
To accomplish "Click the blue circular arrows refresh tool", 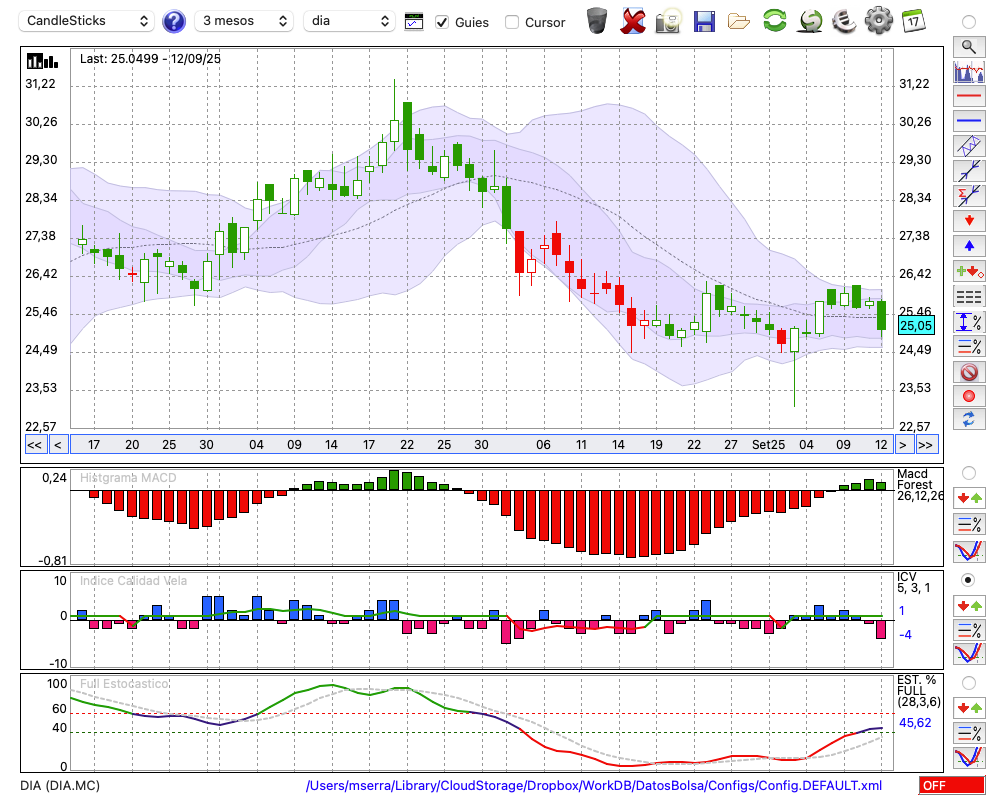I will pos(969,419).
